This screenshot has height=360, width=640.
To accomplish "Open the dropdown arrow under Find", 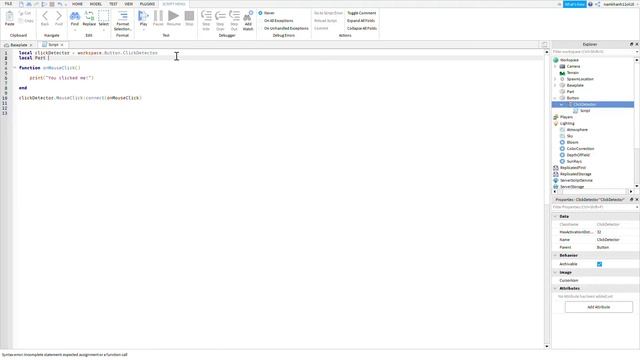I will [x=75, y=30].
